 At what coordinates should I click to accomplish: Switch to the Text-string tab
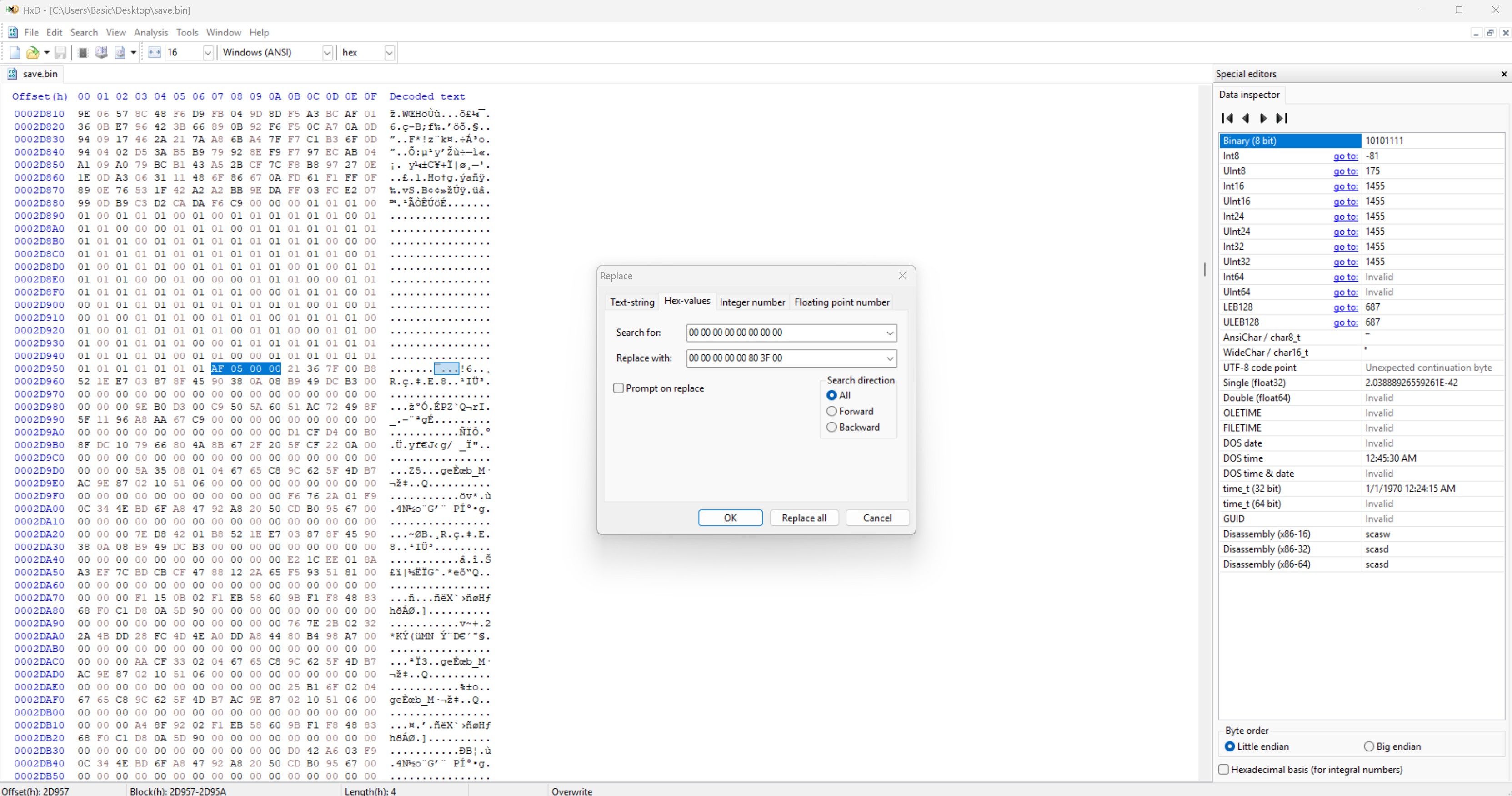pos(631,302)
